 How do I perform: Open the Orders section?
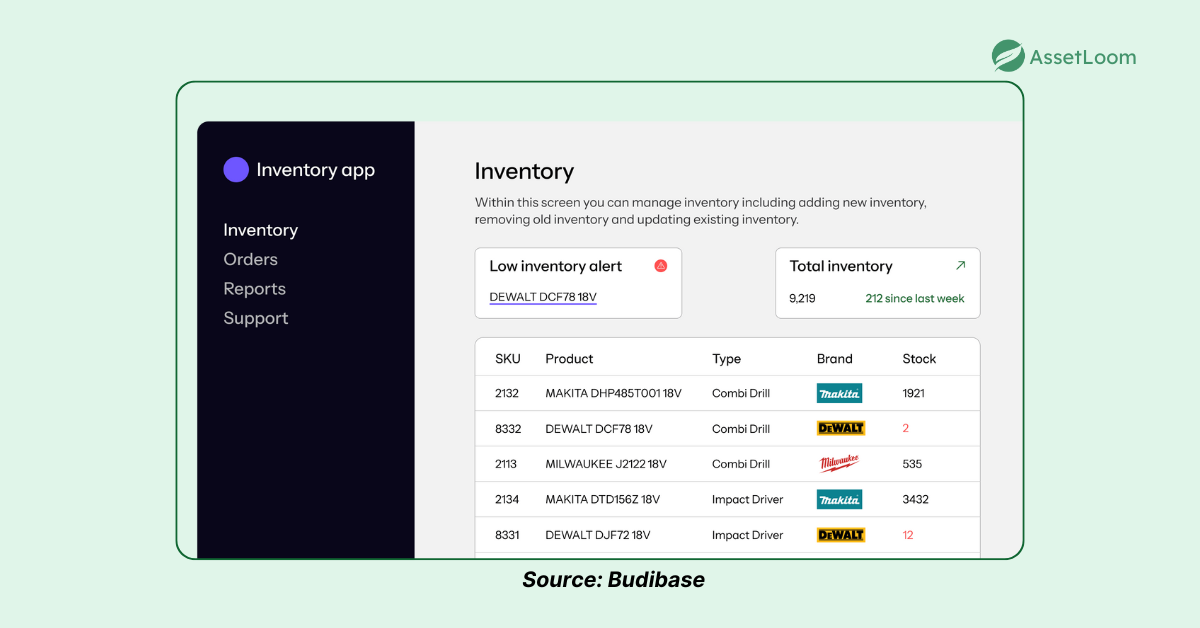[250, 259]
